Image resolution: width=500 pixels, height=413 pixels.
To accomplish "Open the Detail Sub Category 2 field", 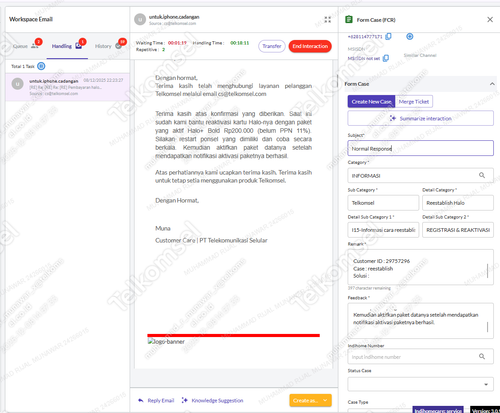I will click(458, 230).
